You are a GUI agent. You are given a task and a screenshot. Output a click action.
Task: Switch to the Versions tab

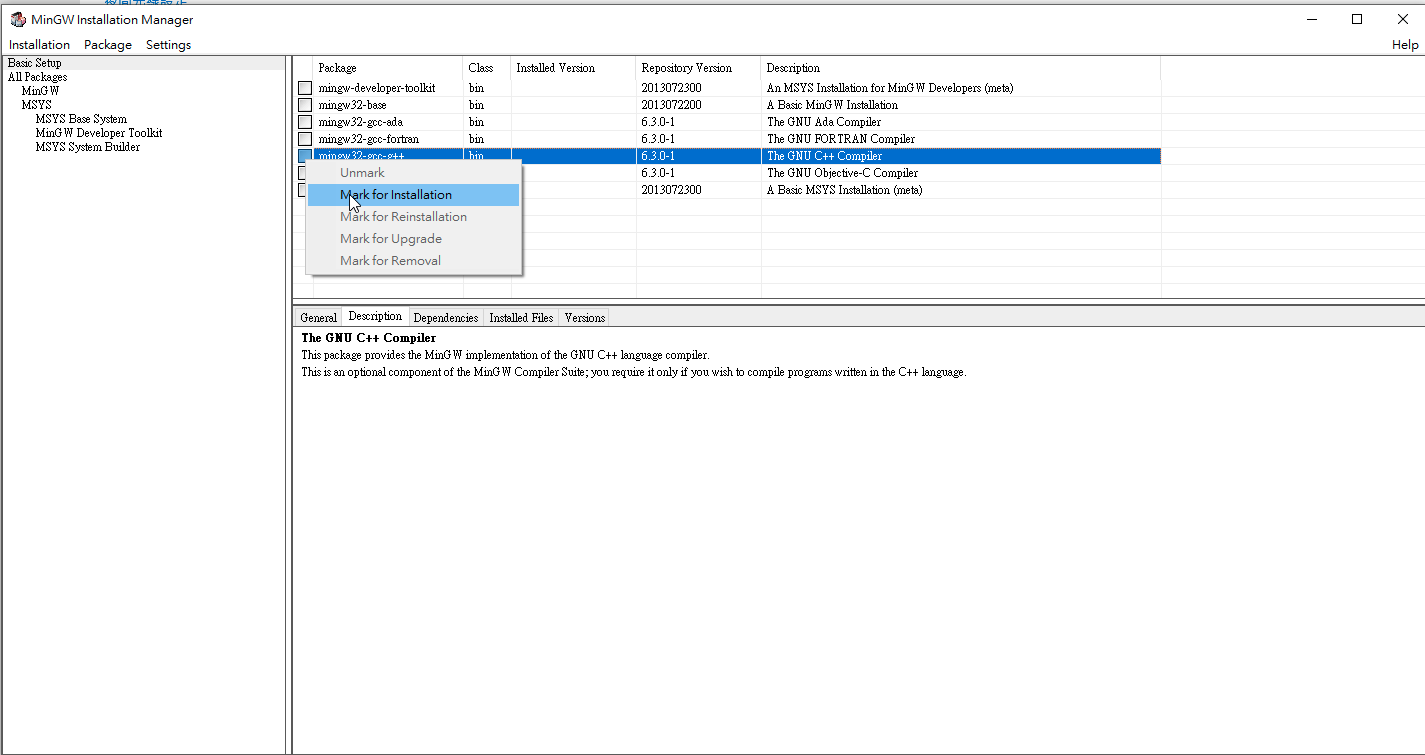point(584,318)
